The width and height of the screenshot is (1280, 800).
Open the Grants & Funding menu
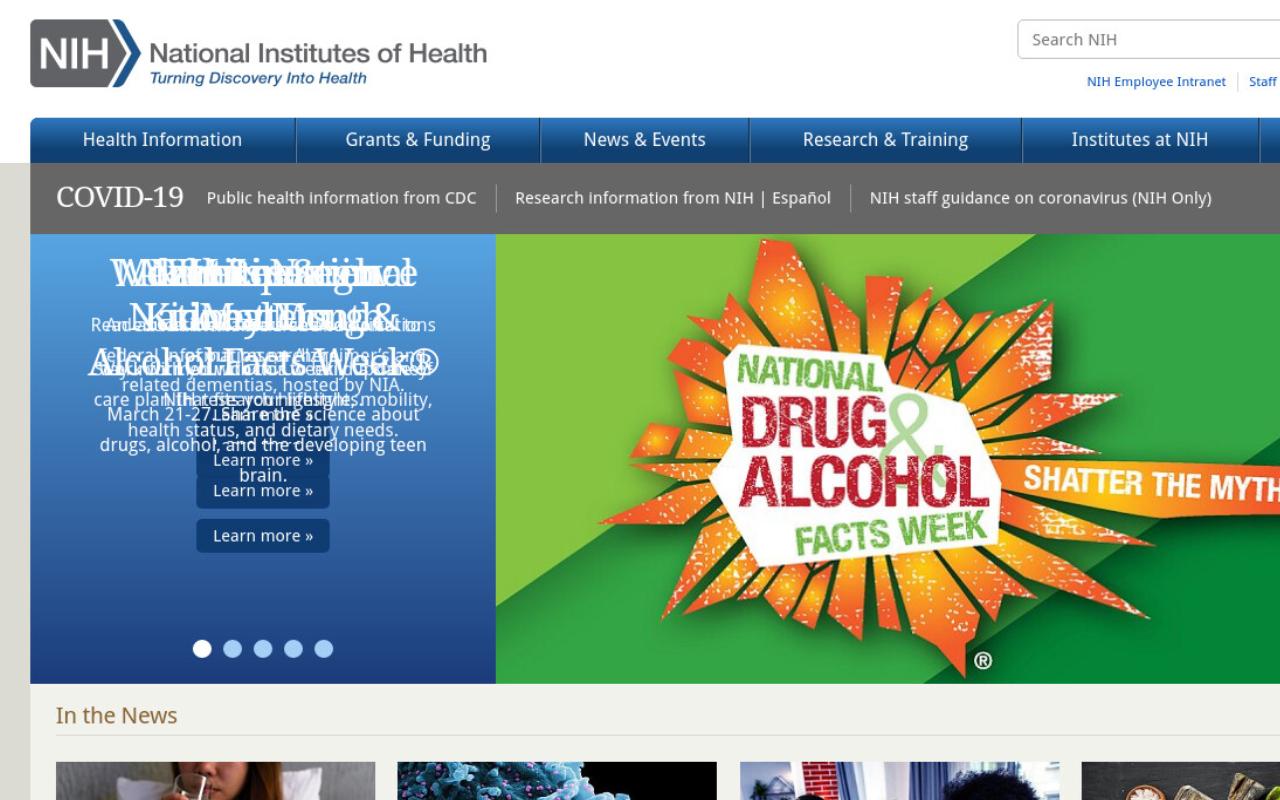[x=418, y=140]
